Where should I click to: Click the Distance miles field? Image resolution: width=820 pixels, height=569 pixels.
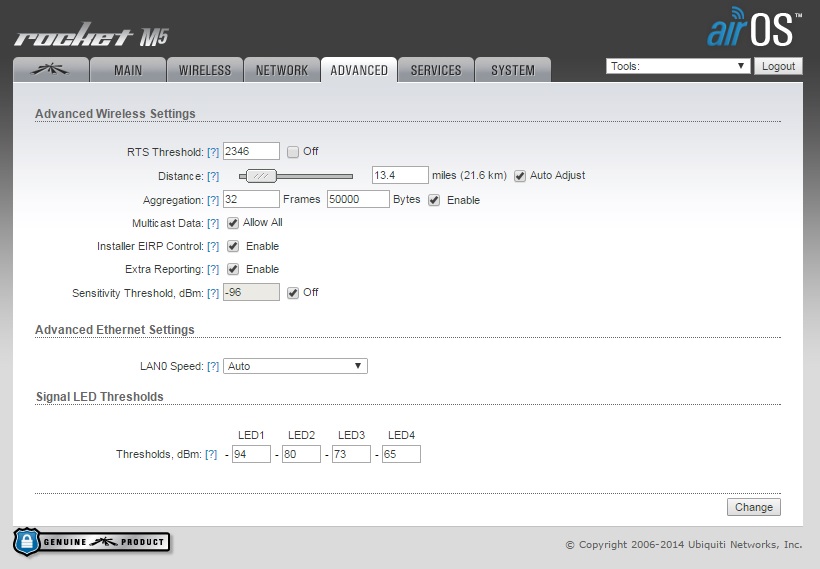400,175
